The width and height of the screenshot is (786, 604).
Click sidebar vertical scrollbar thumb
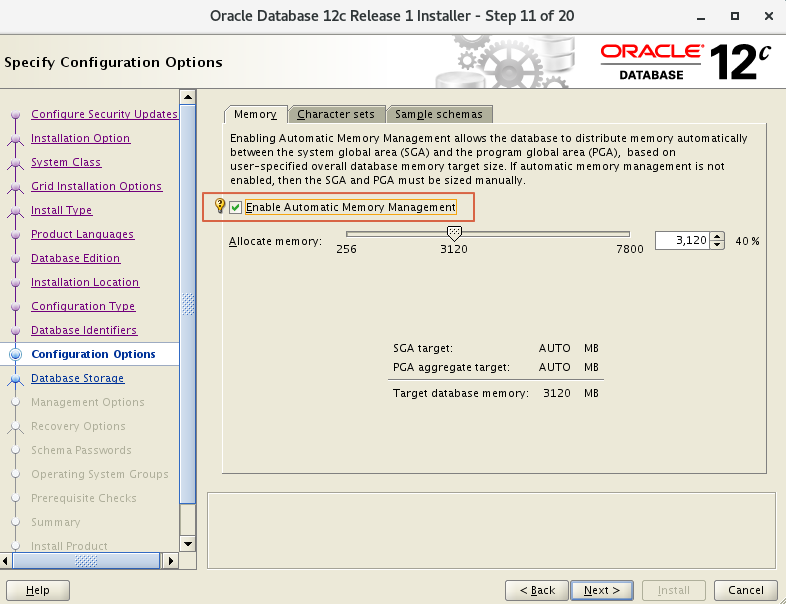(x=188, y=304)
